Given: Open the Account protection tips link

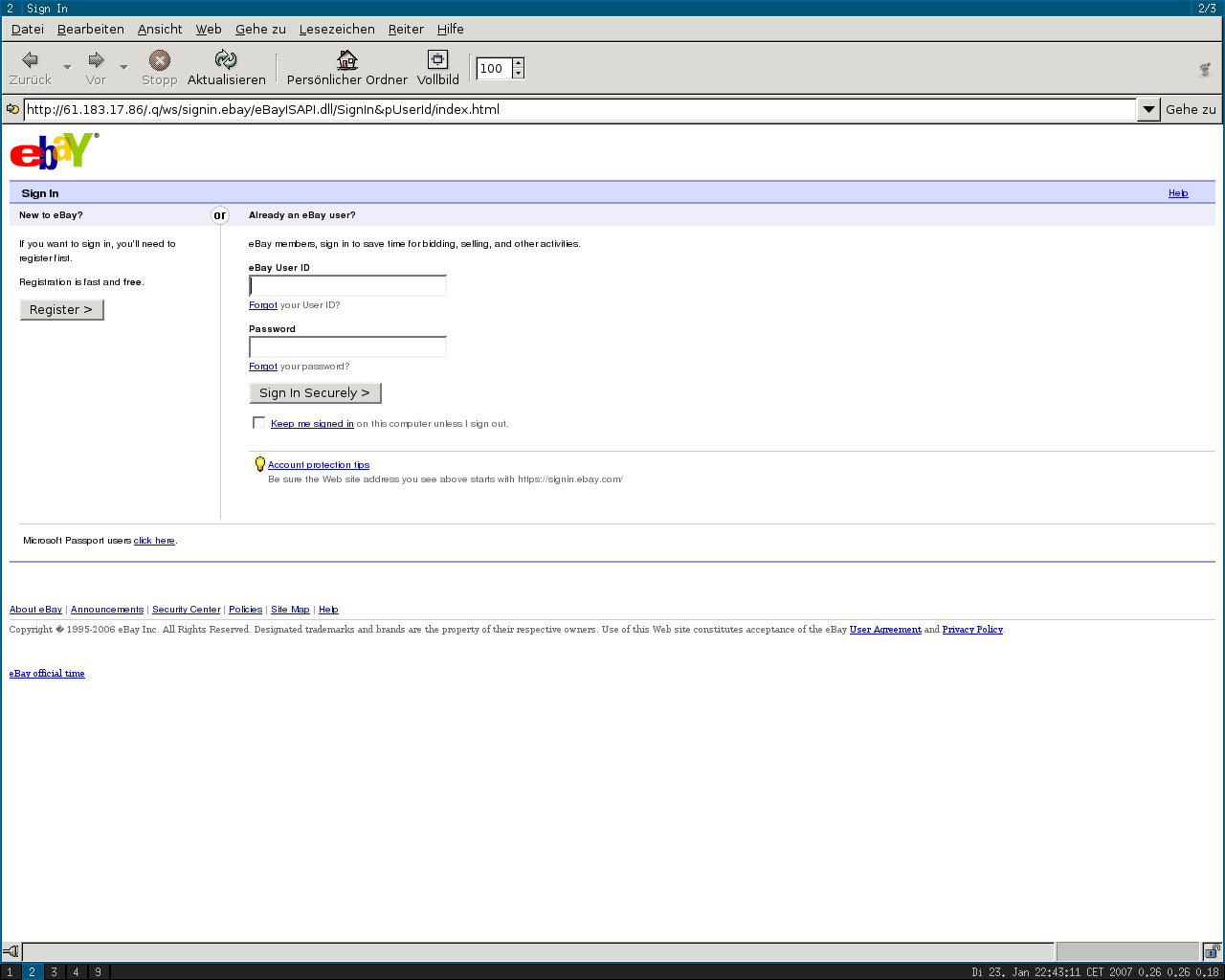Looking at the screenshot, I should point(319,465).
